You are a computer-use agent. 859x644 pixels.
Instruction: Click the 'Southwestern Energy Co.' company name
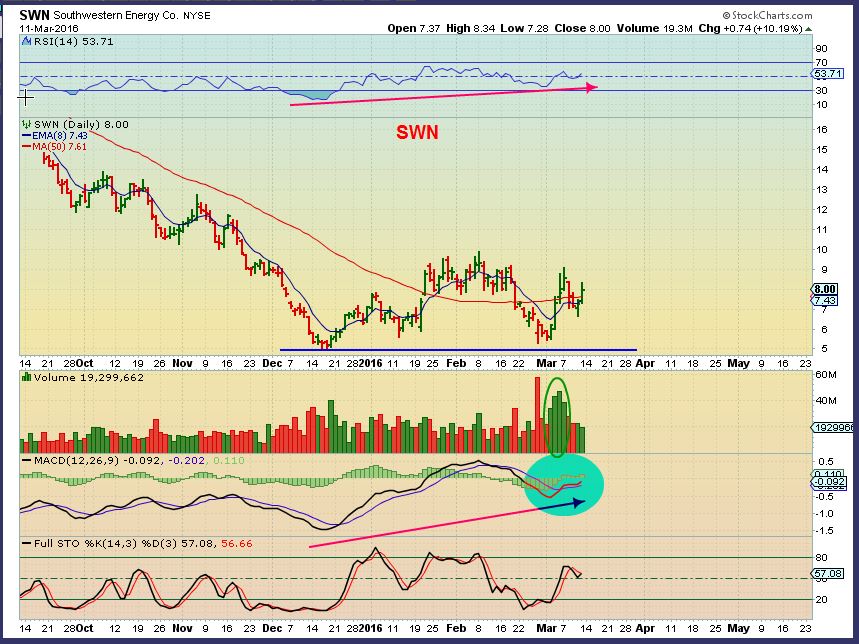116,15
